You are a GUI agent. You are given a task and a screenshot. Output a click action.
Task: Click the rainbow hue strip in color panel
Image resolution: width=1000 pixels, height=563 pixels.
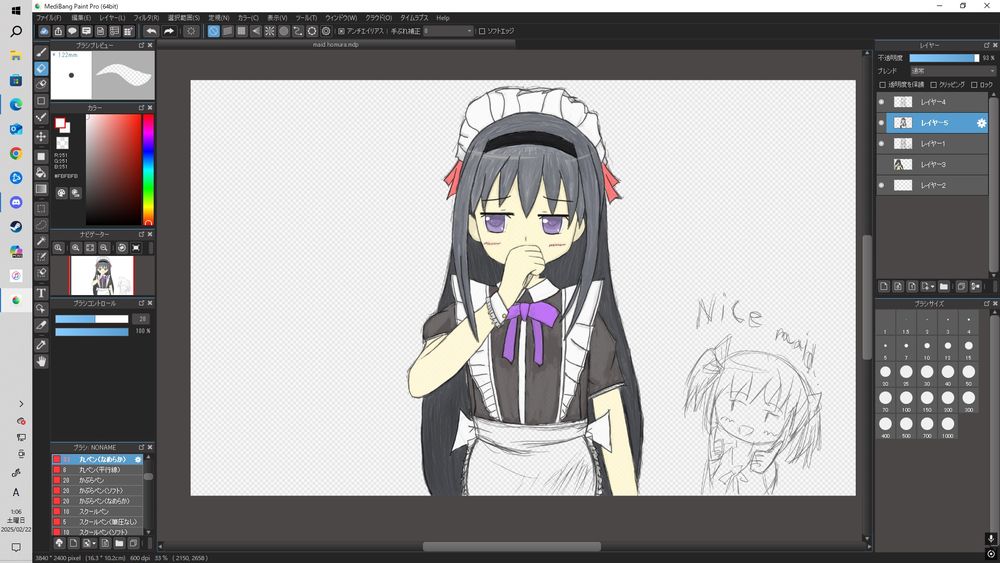click(x=148, y=170)
